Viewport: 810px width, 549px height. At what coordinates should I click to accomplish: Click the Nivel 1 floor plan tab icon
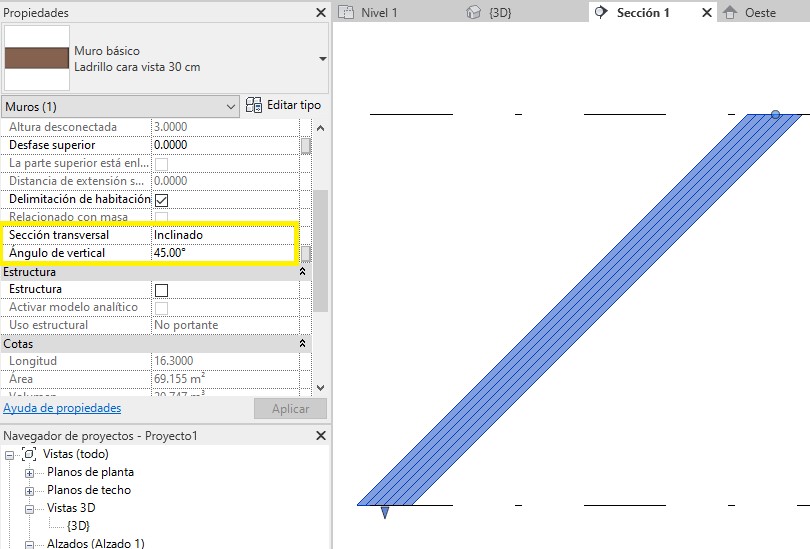(x=347, y=13)
